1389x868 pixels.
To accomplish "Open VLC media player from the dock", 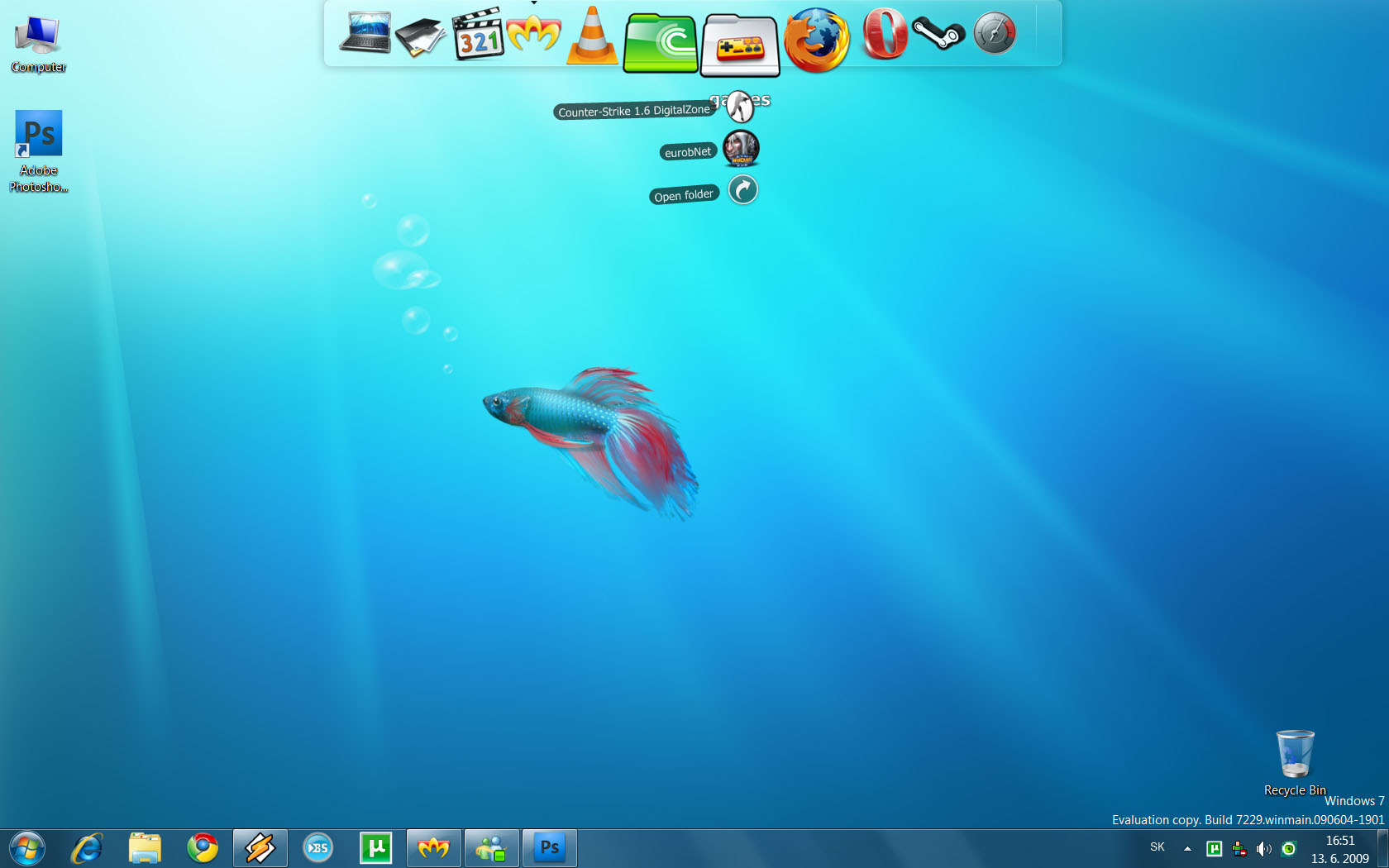I will (x=592, y=35).
